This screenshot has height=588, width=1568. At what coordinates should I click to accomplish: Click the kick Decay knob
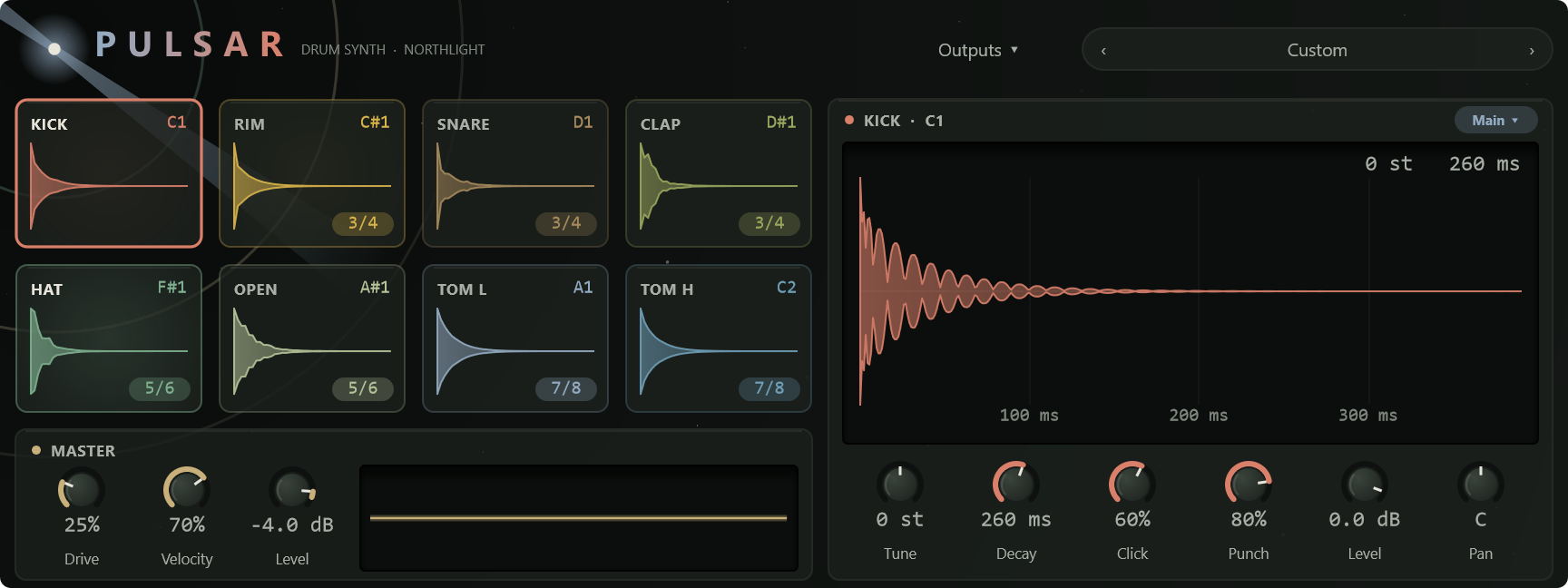click(1016, 485)
